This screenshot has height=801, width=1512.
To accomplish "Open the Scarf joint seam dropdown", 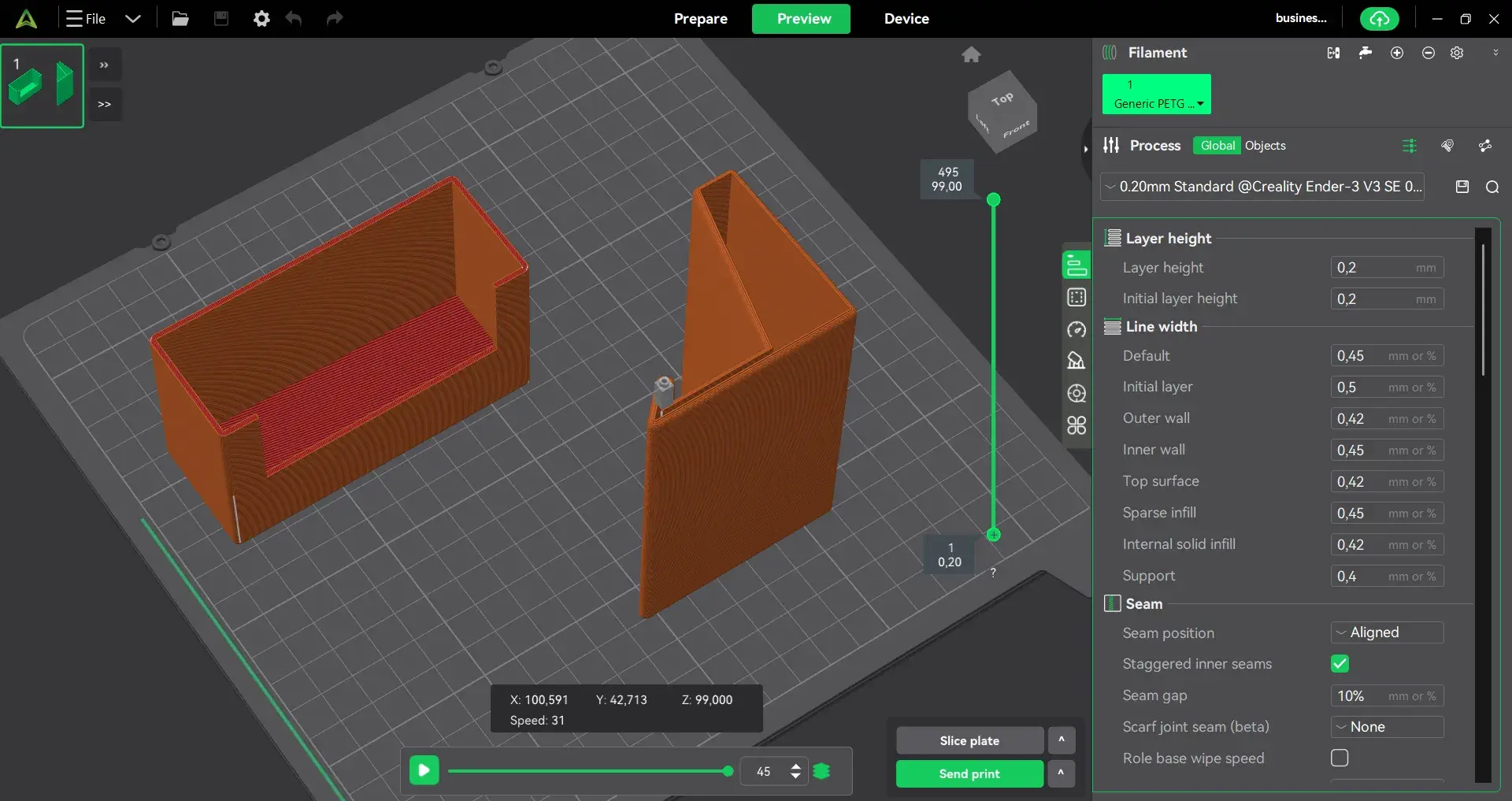I will 1387,727.
